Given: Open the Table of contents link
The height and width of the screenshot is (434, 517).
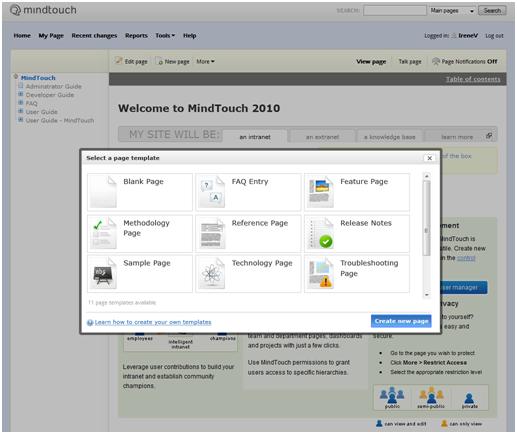Looking at the screenshot, I should (x=473, y=79).
